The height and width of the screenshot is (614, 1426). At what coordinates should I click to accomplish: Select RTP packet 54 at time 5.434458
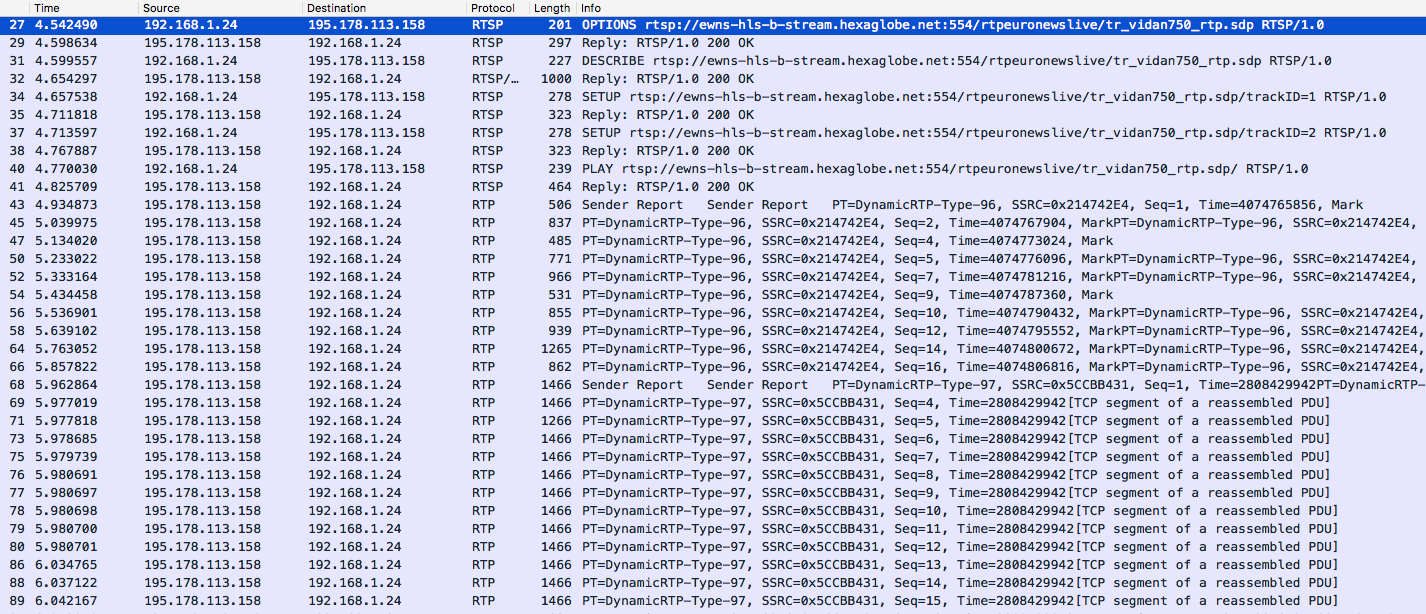tap(713, 295)
